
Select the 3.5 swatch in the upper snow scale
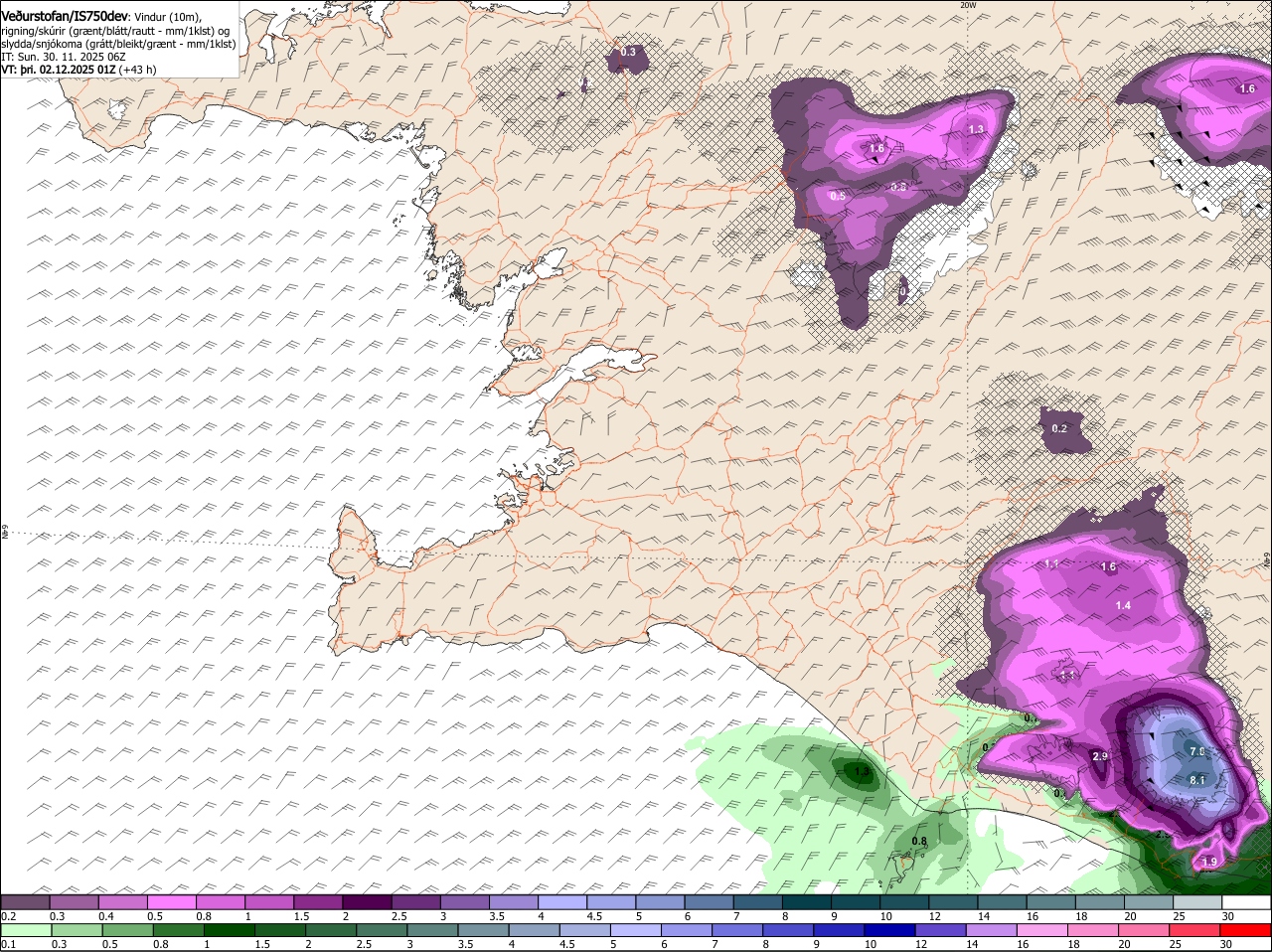coord(513,902)
